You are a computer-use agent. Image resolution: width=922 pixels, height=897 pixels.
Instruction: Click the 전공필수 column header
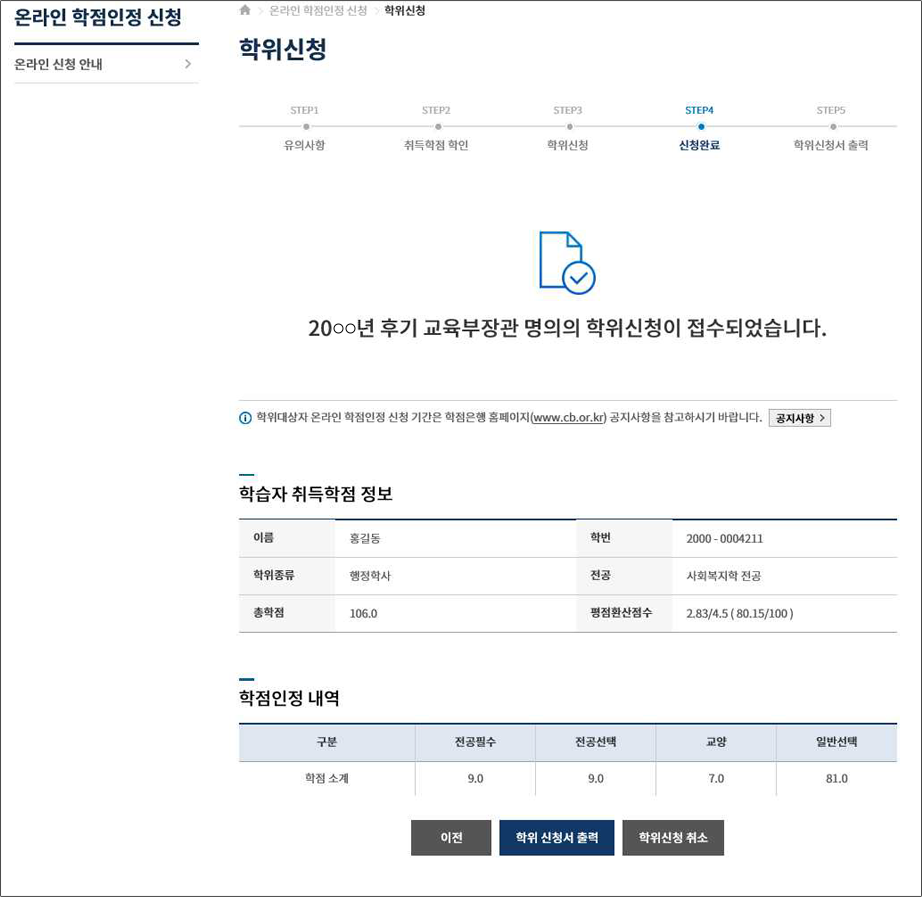[x=475, y=742]
